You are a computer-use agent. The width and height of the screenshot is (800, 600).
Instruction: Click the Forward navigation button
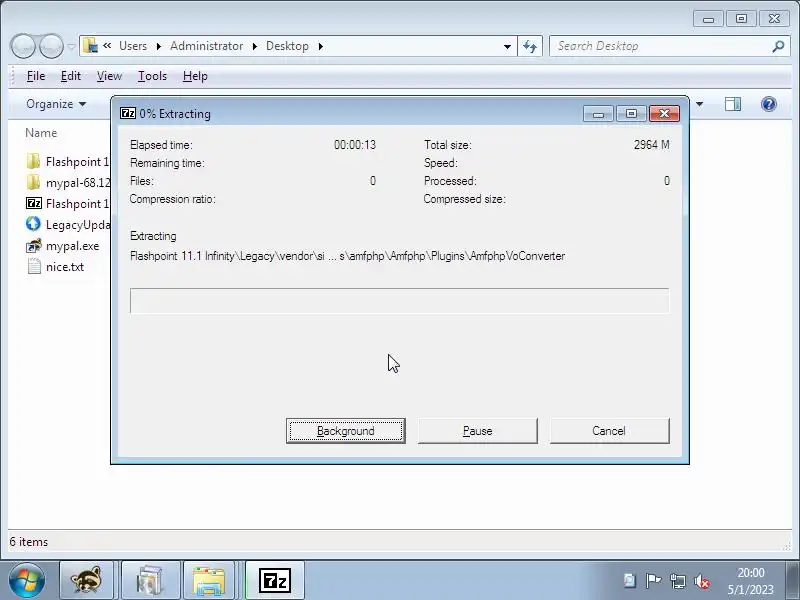(51, 46)
